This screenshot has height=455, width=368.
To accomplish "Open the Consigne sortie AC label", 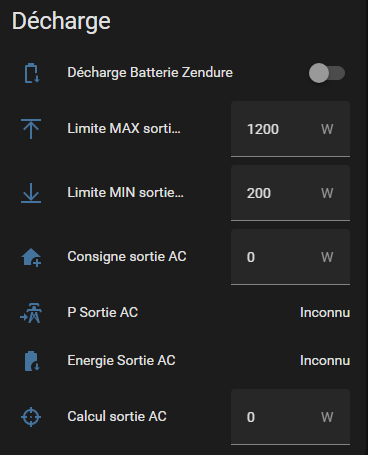I will click(127, 257).
